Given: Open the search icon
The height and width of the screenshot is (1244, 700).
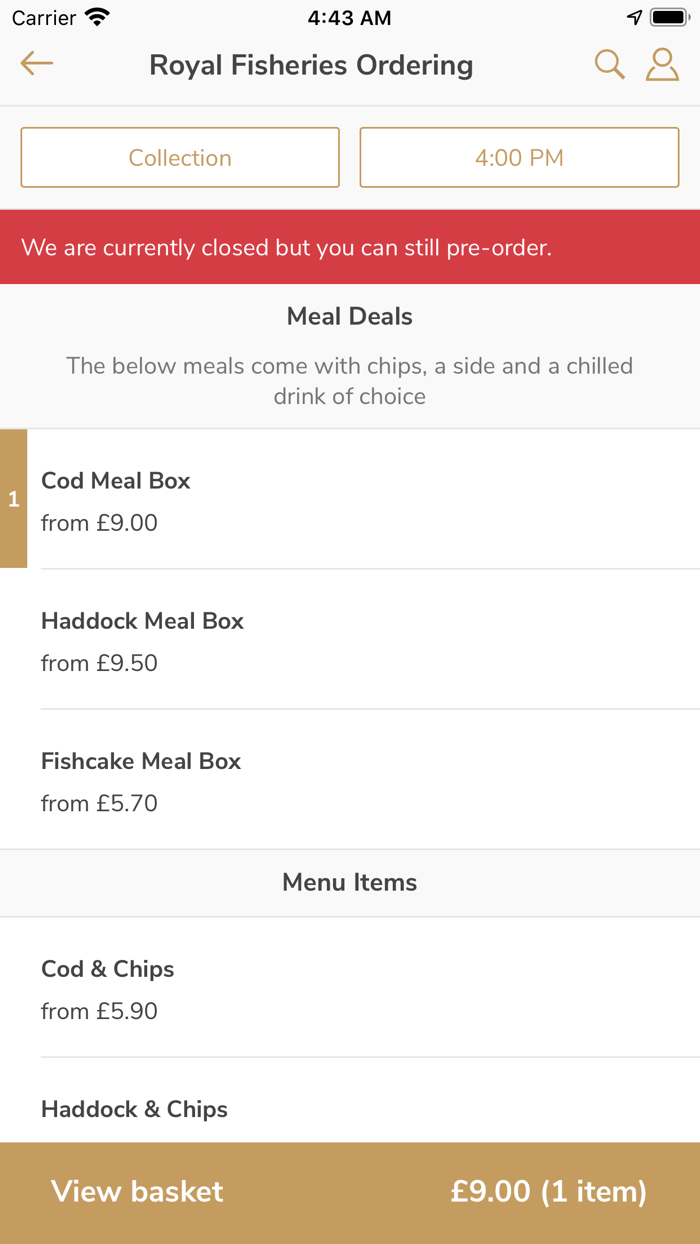Looking at the screenshot, I should click(609, 64).
